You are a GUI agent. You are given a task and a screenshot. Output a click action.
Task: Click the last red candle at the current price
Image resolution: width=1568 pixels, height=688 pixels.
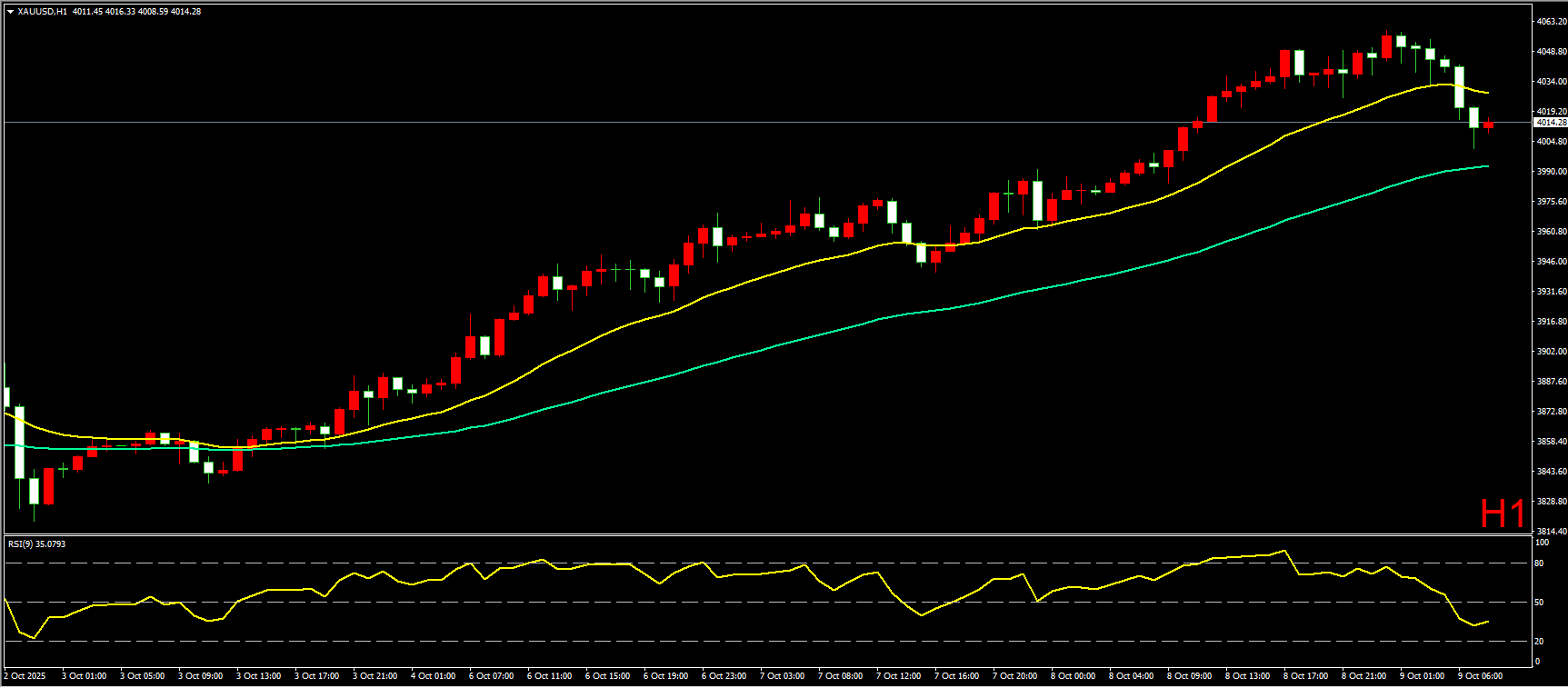[x=1488, y=125]
